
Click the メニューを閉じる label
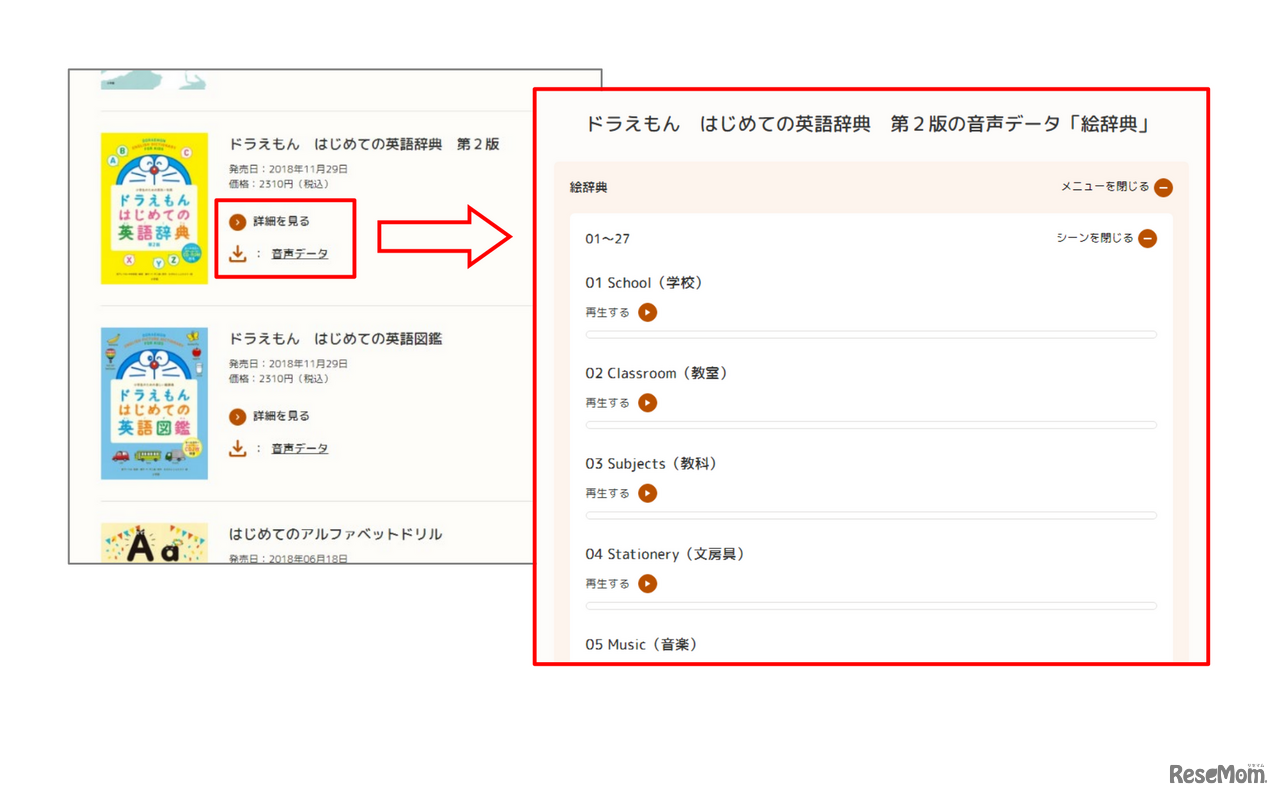1105,186
